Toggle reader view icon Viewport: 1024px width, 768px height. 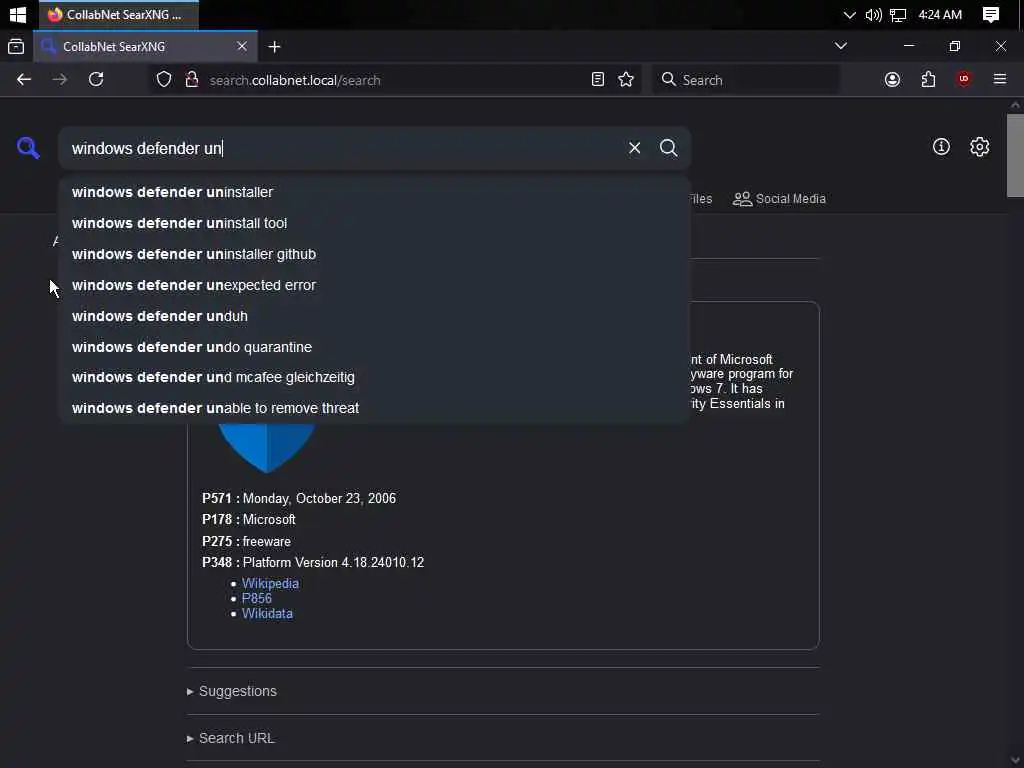click(598, 80)
